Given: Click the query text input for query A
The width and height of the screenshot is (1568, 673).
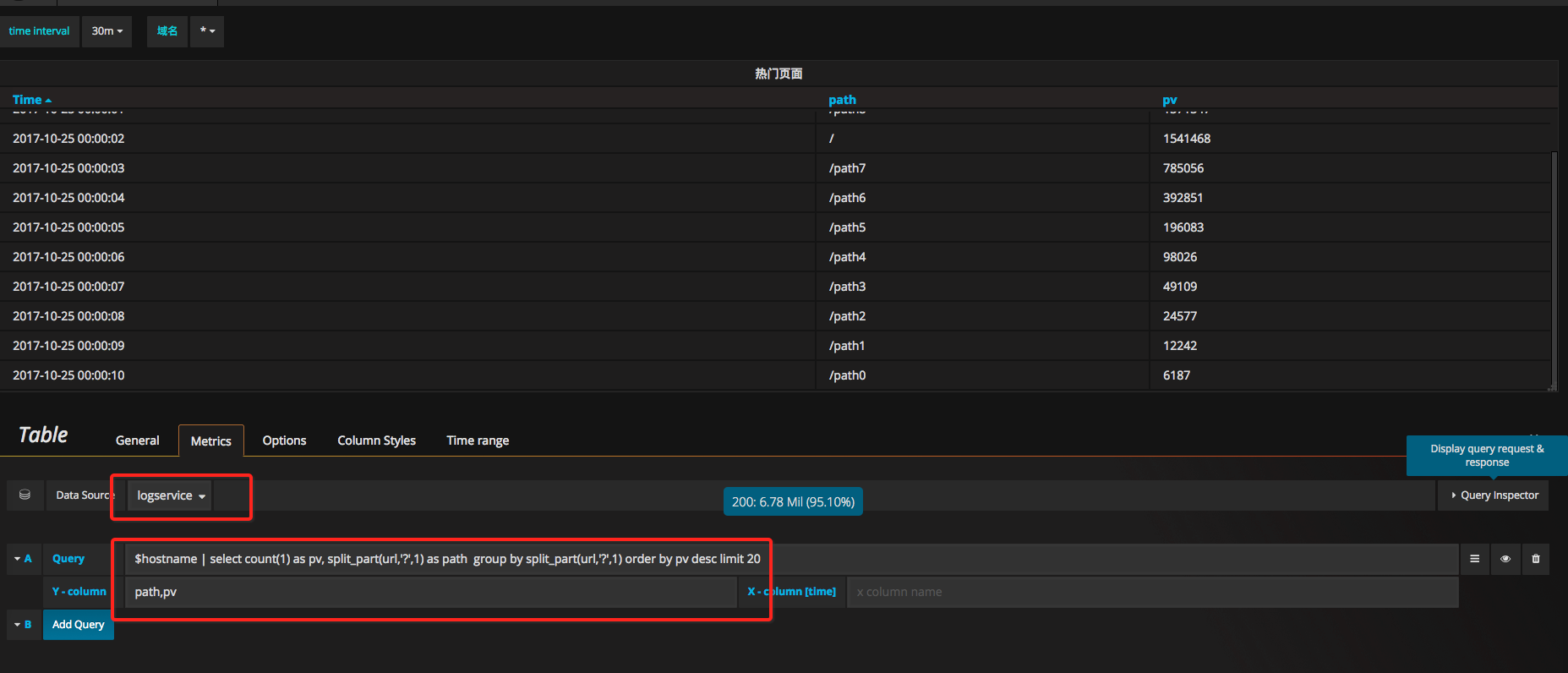Looking at the screenshot, I should [791, 559].
